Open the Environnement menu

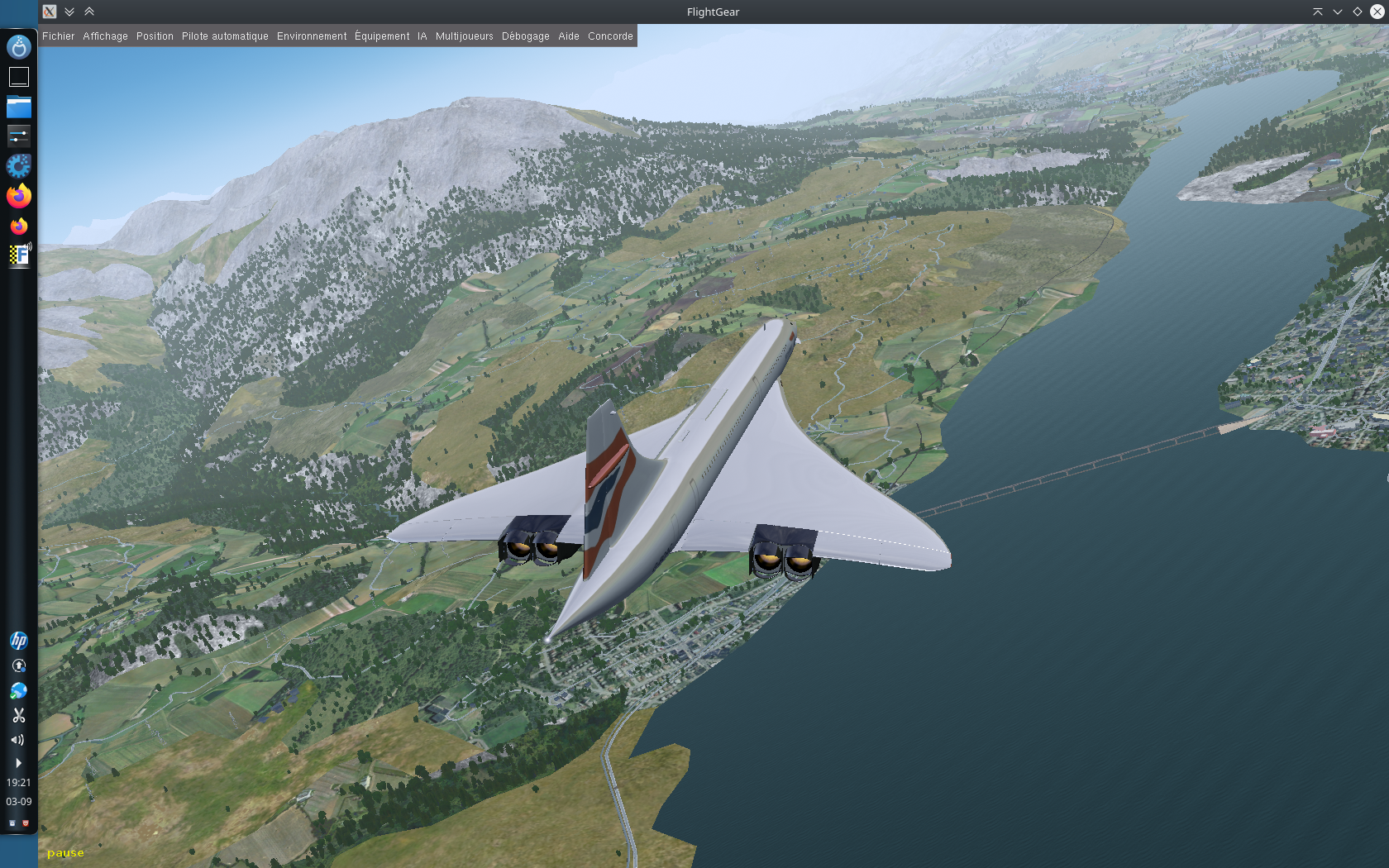coord(312,36)
